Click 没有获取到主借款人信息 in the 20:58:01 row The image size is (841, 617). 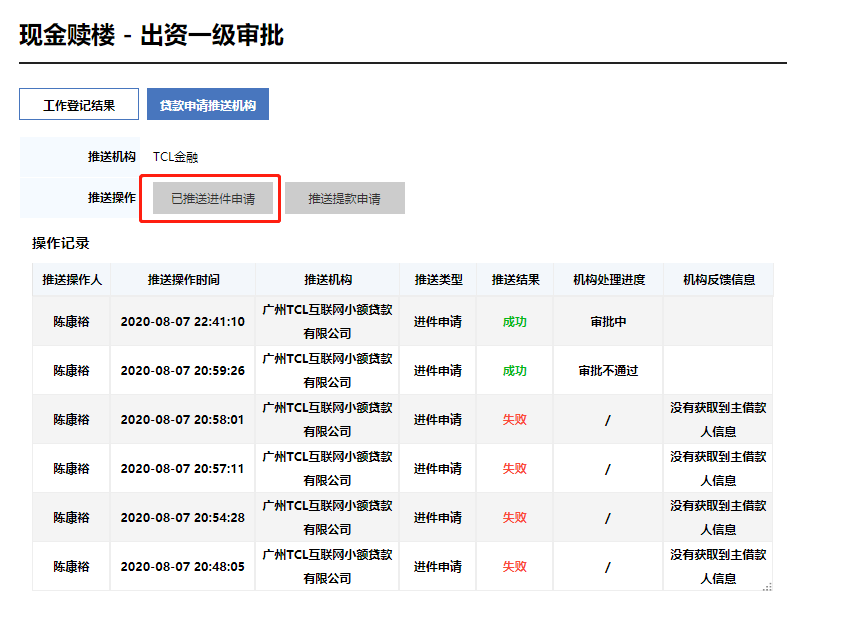point(718,420)
